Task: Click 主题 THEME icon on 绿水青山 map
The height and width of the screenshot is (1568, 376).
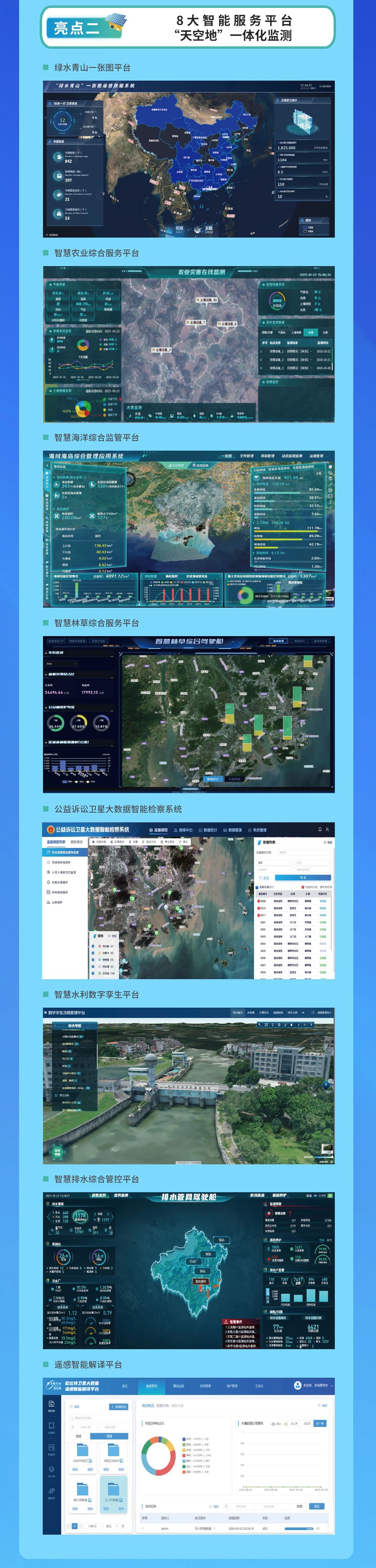Action: click(209, 229)
